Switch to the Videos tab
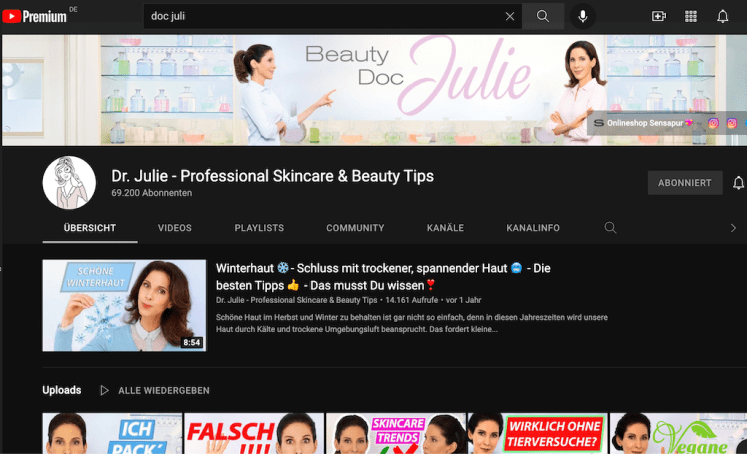Screen dimensions: 747x454 175,228
